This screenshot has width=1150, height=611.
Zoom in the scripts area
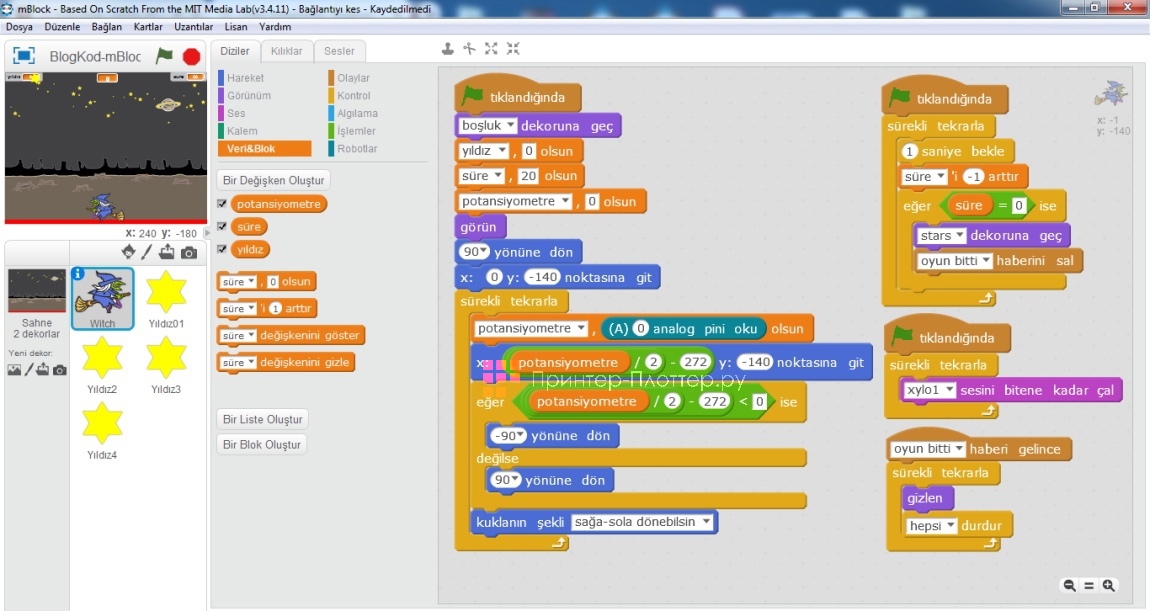pos(1108,586)
